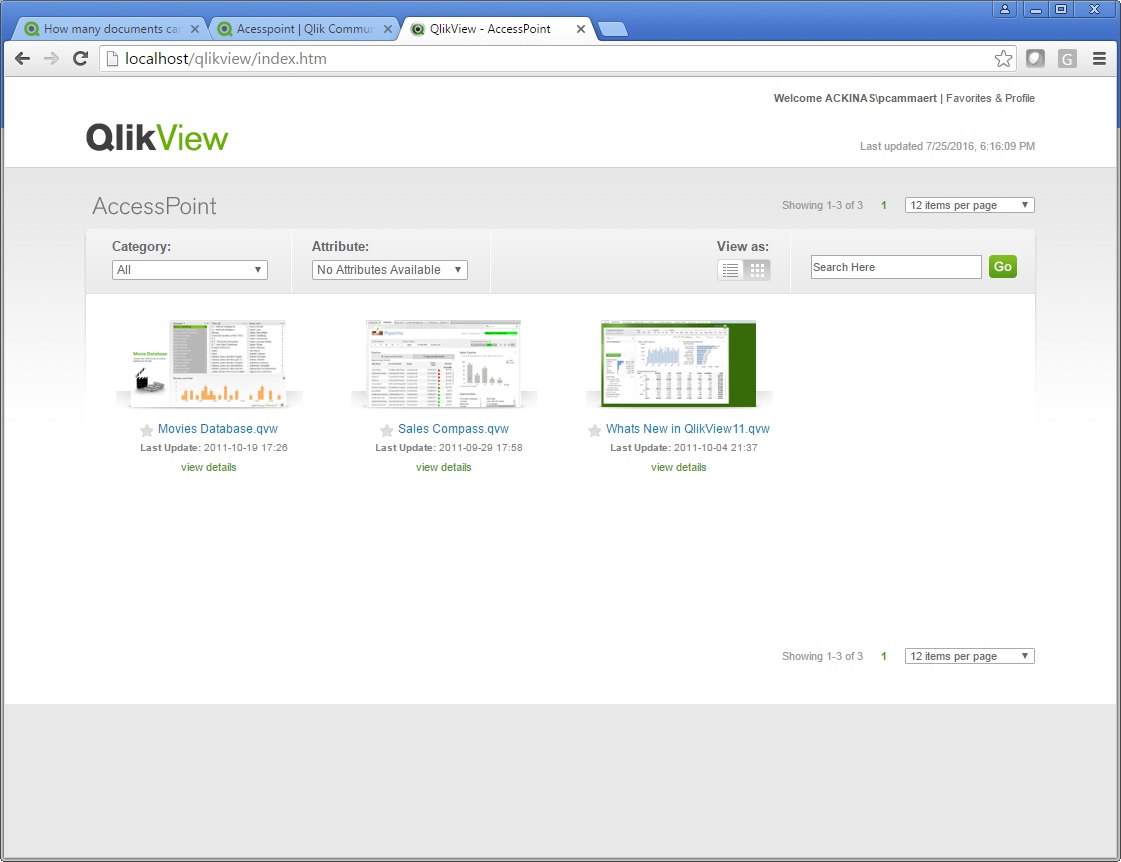Image resolution: width=1121 pixels, height=862 pixels.
Task: Click top page number 1
Action: [x=884, y=205]
